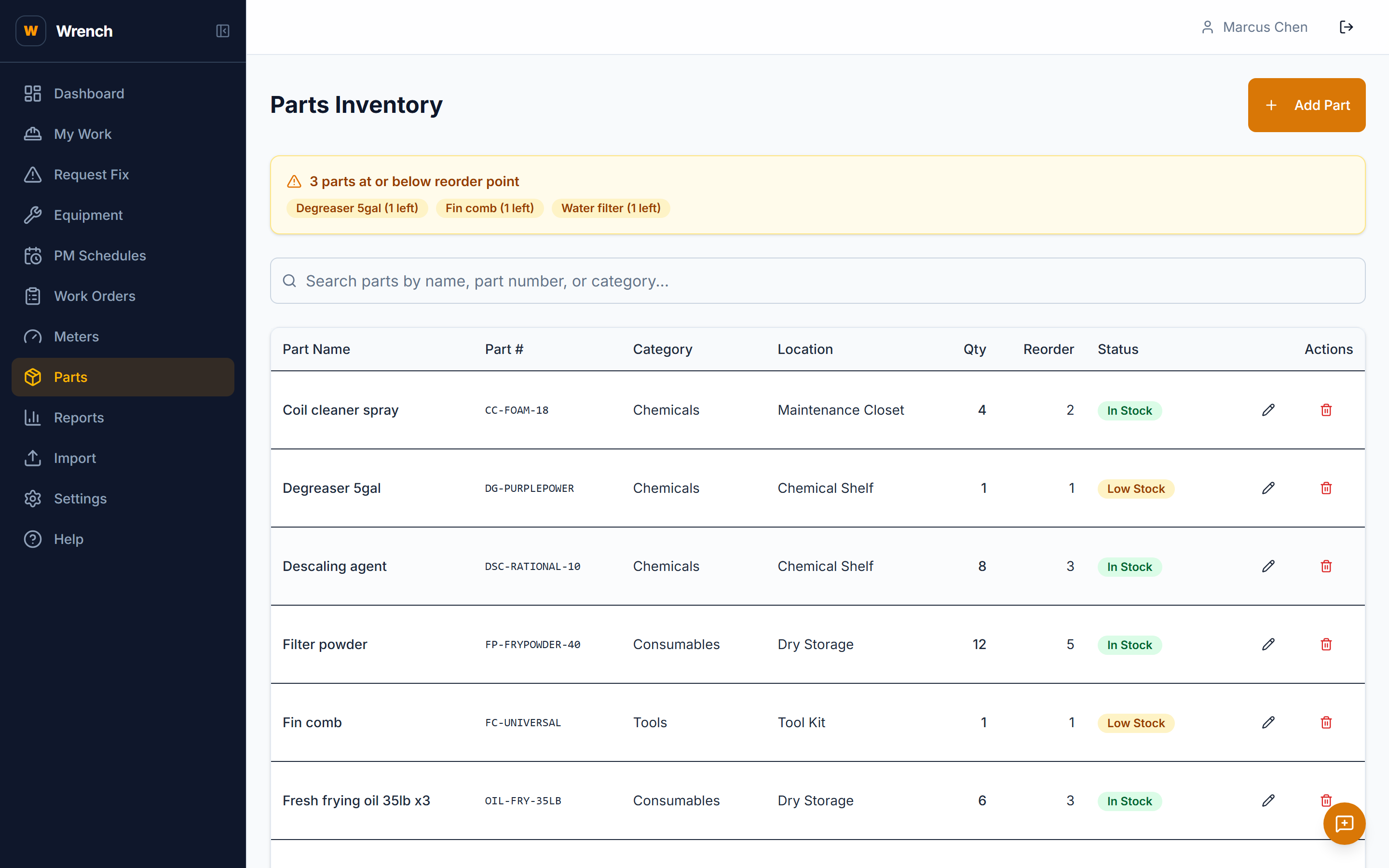
Task: Open Settings from the sidebar
Action: [81, 498]
